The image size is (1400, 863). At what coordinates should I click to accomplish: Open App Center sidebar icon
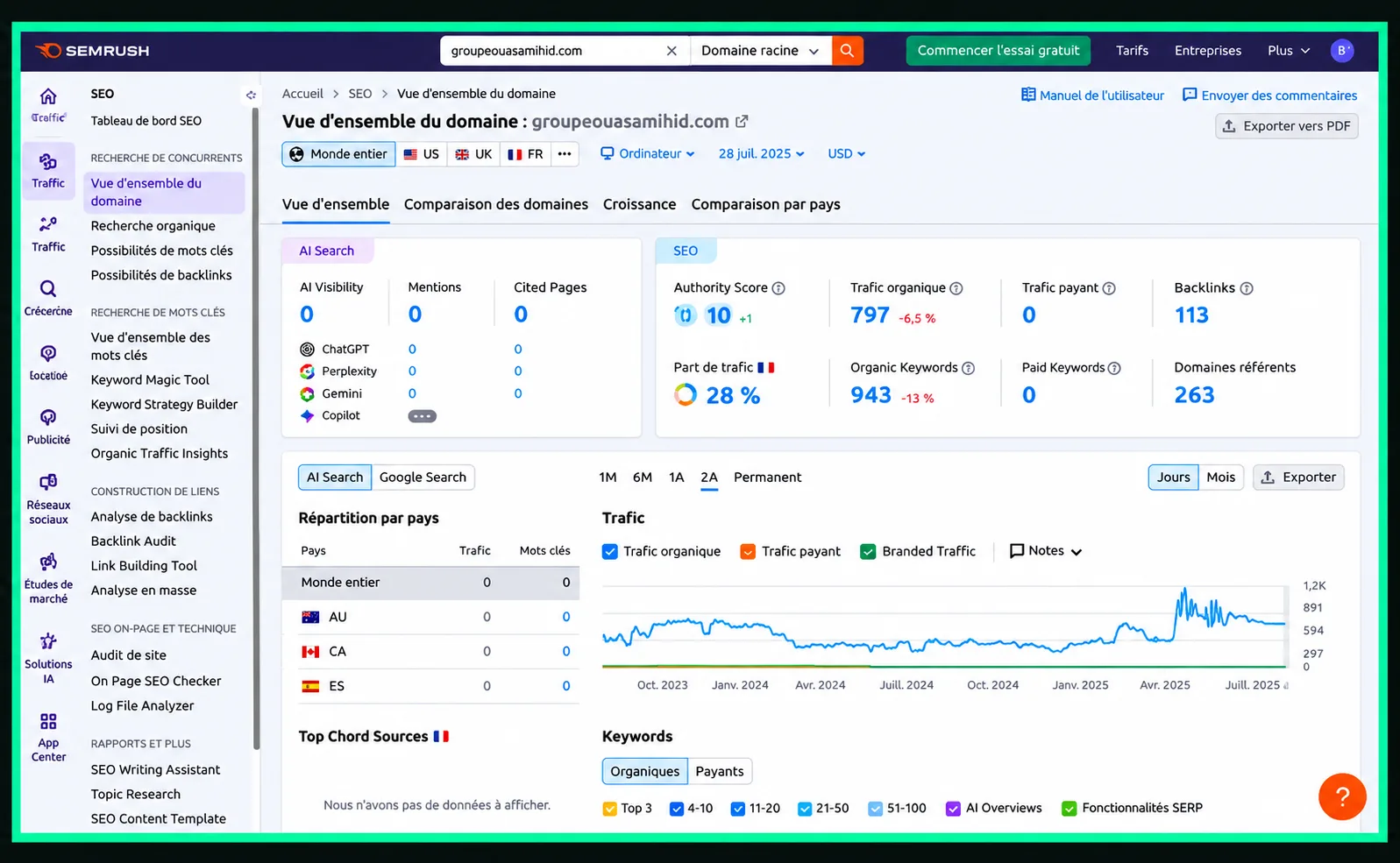click(48, 721)
